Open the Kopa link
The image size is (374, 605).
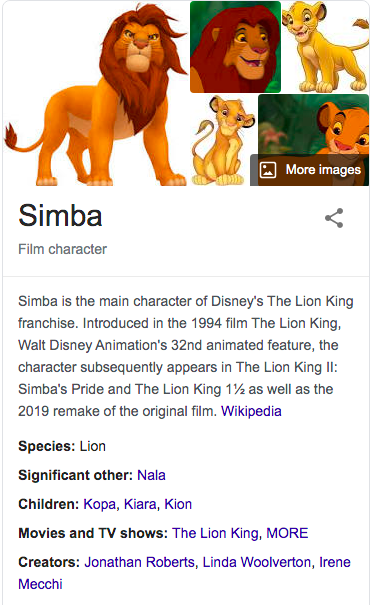100,504
